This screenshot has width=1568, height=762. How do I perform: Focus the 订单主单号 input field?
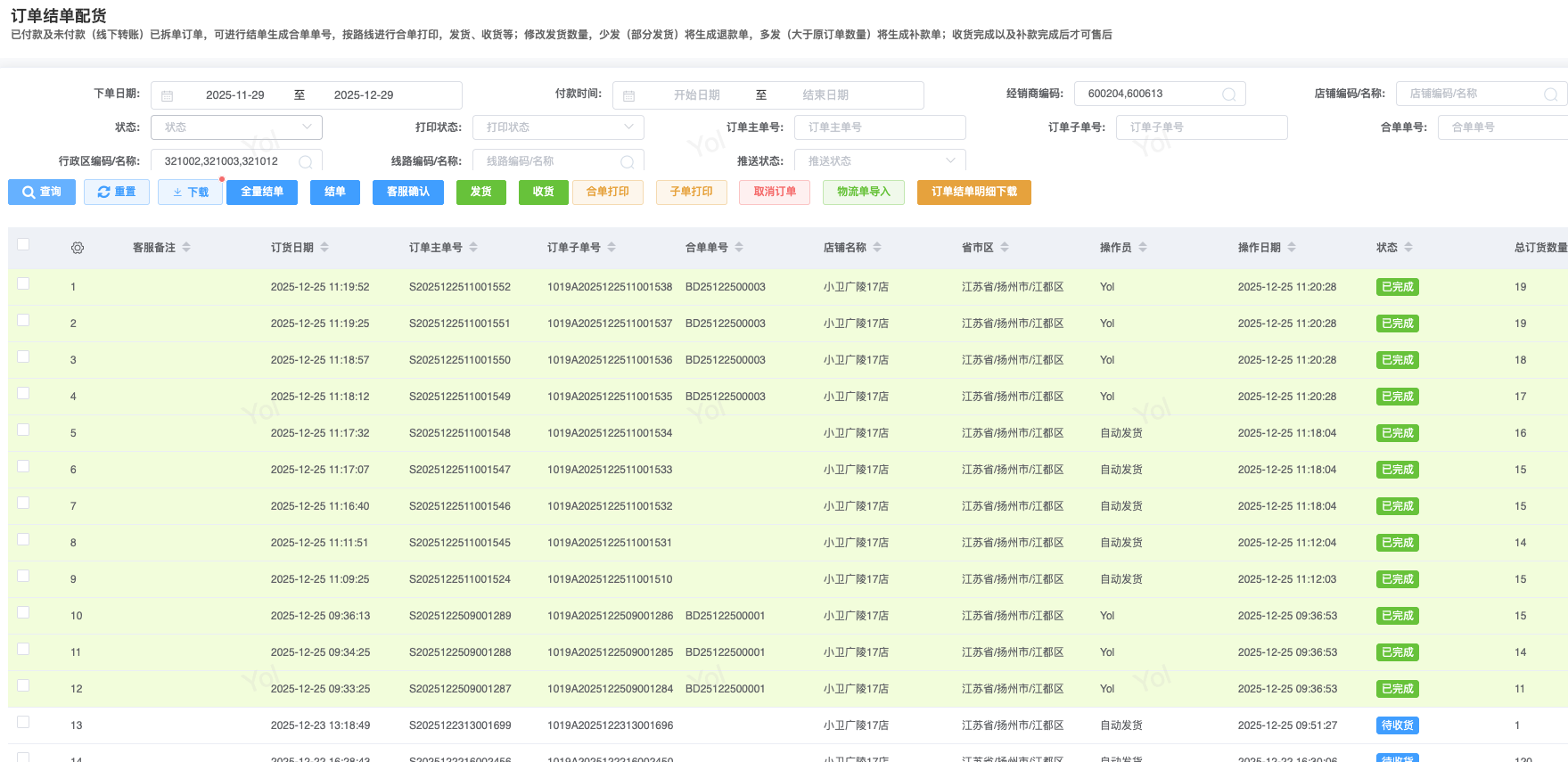880,127
